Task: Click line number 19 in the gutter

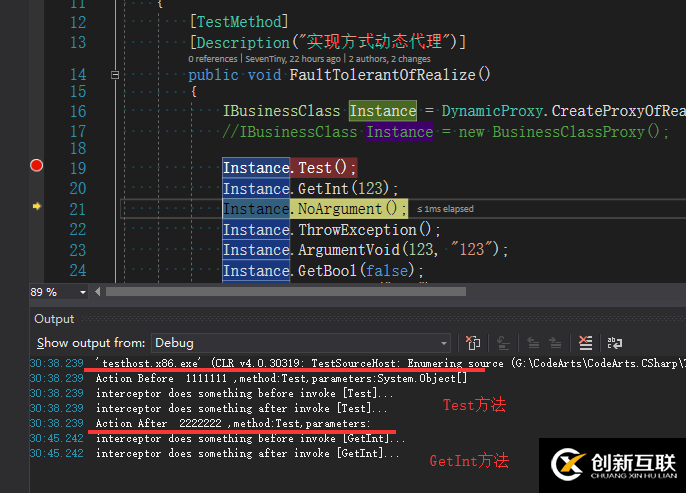Action: (78, 168)
